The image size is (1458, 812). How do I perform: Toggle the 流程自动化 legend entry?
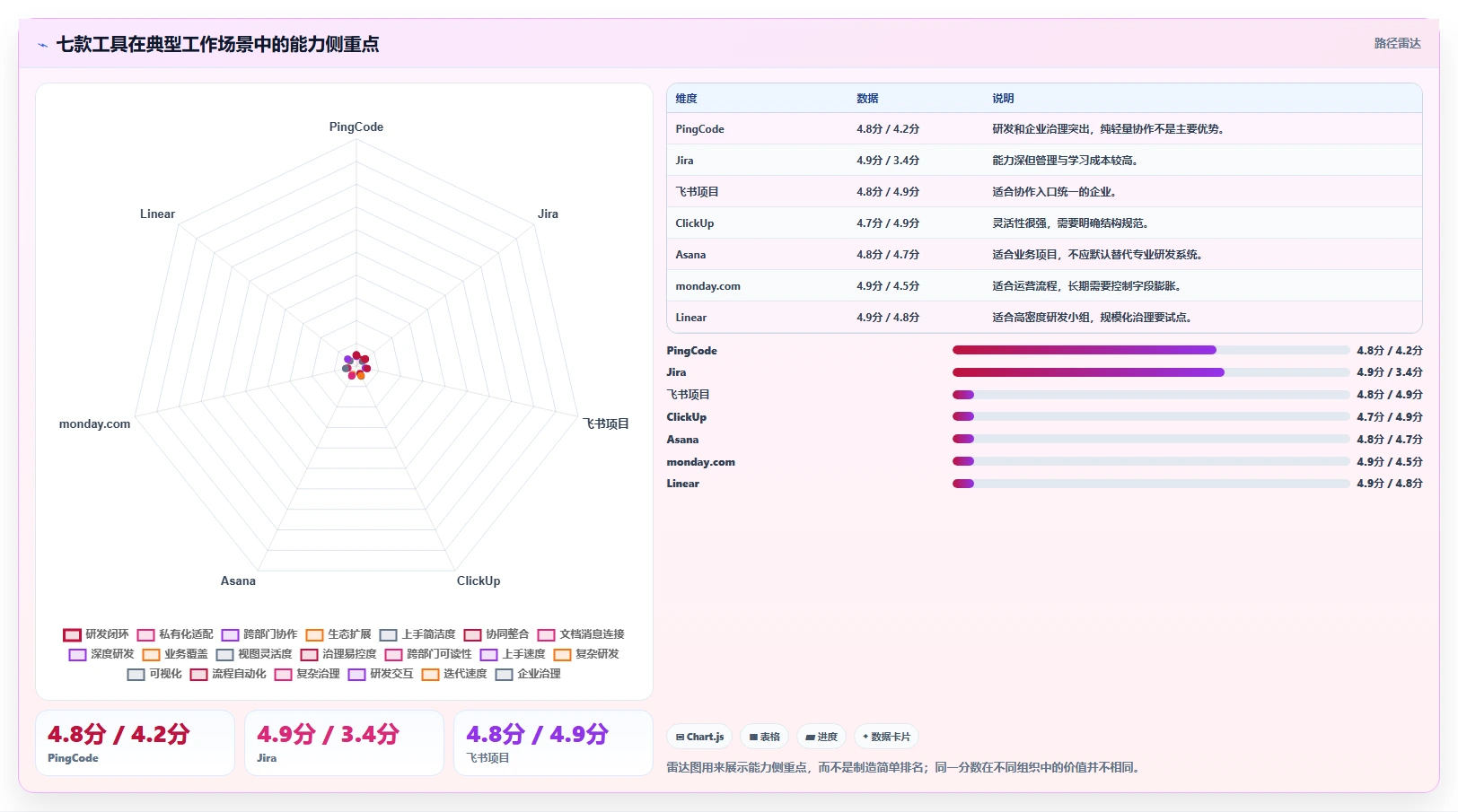tap(228, 674)
